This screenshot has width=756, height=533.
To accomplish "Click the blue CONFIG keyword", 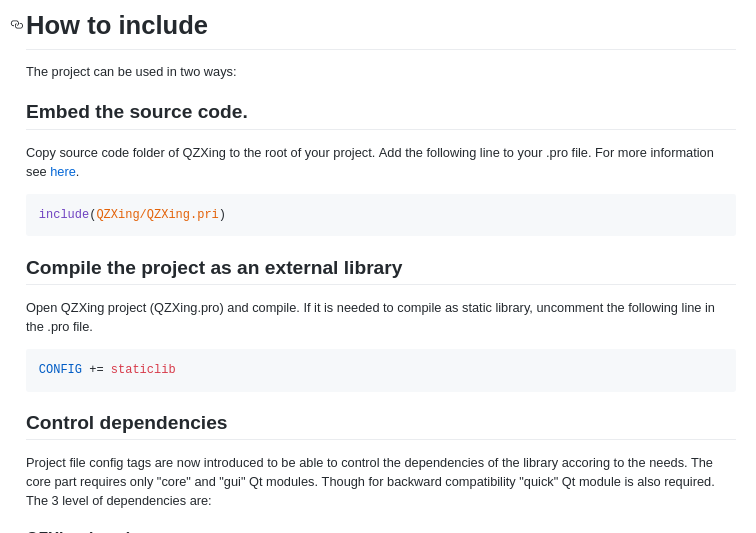I will 60,370.
